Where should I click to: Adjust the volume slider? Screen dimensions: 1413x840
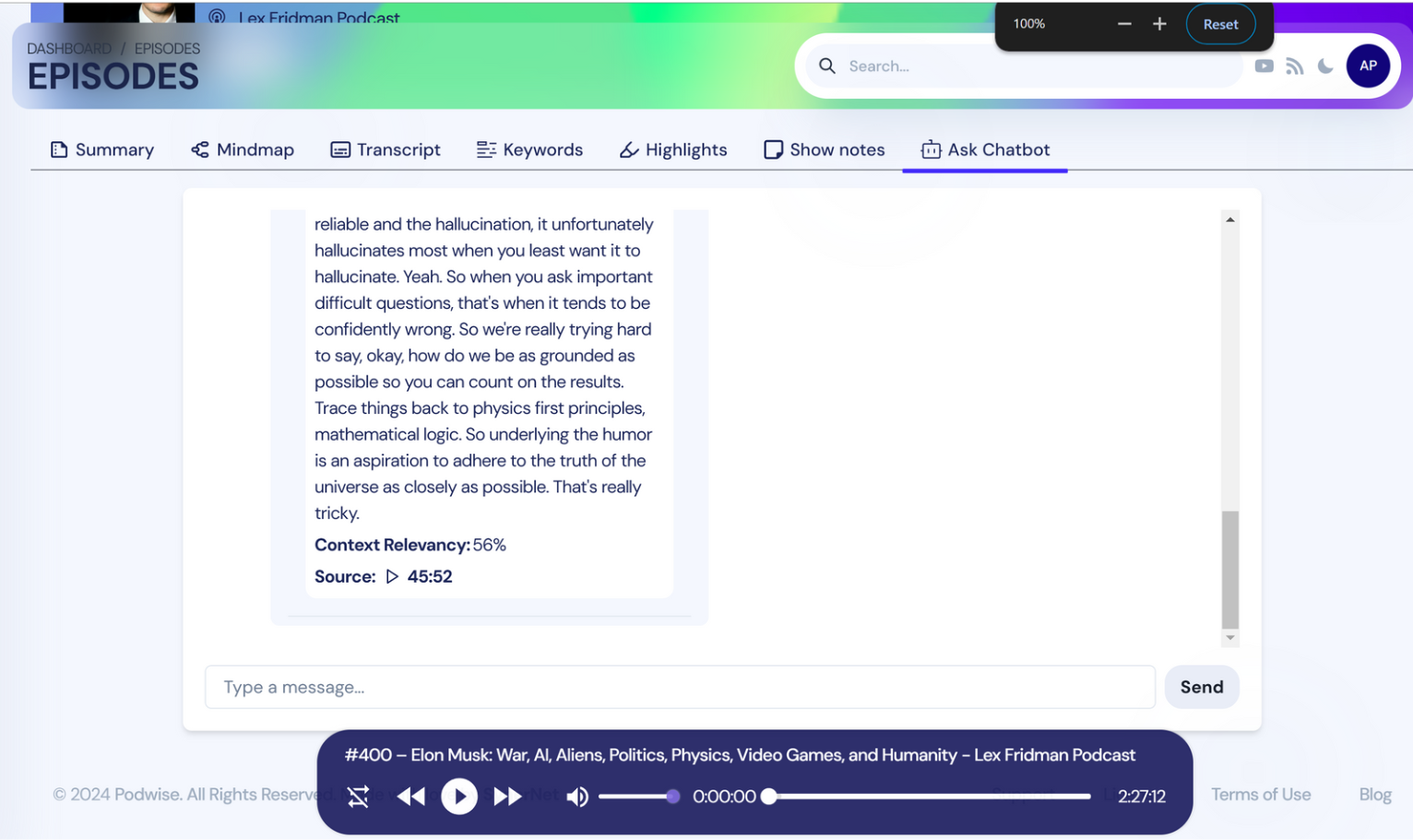pyautogui.click(x=639, y=796)
